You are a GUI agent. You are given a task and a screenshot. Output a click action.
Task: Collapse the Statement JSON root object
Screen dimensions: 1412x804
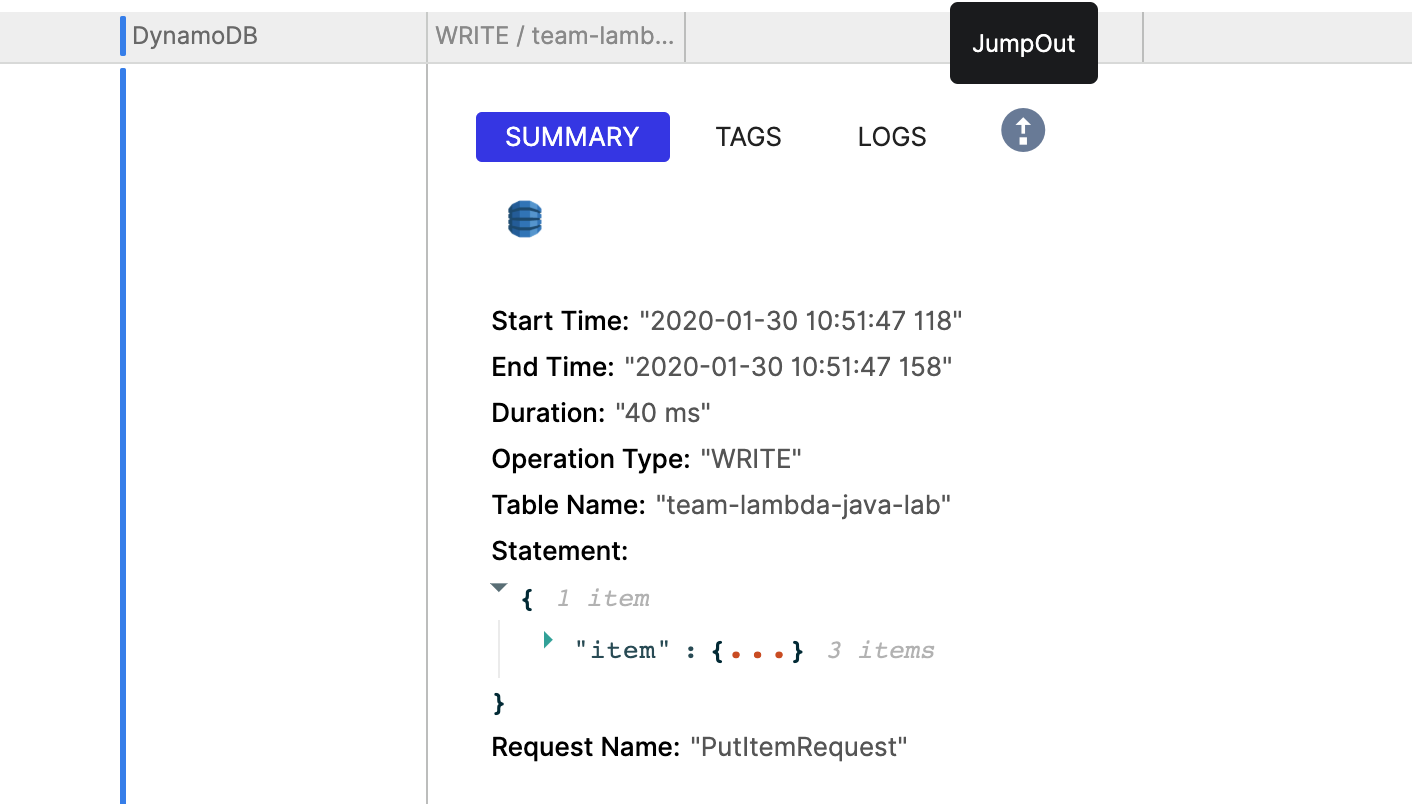pos(499,588)
